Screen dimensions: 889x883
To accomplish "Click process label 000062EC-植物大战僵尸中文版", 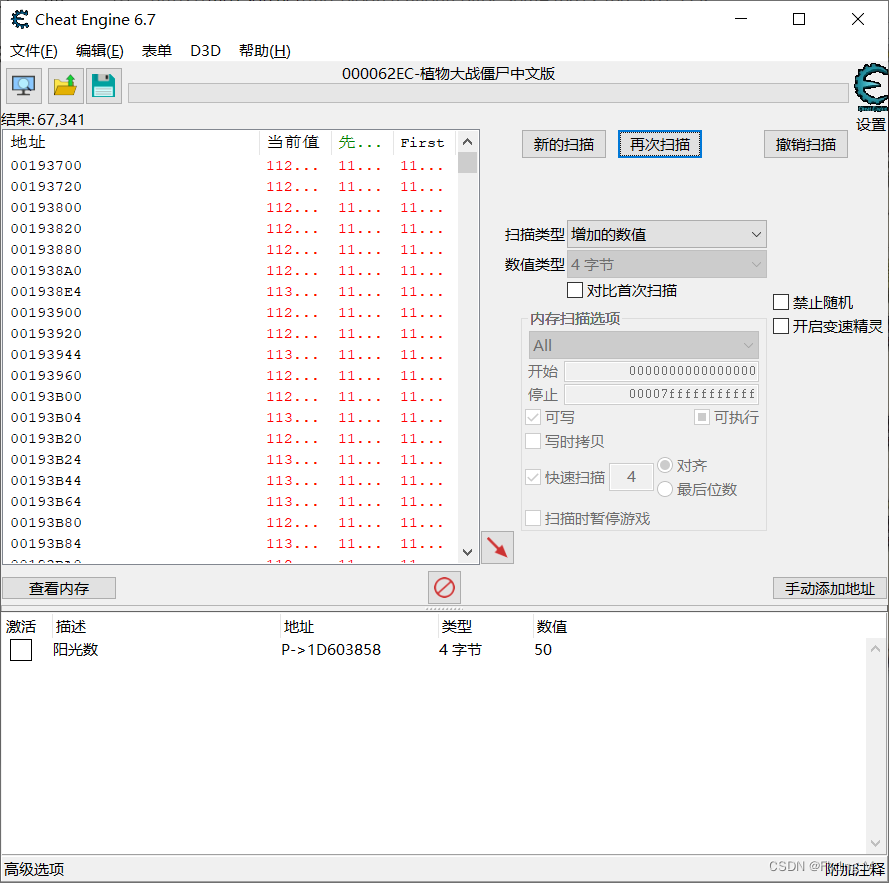I will point(448,74).
